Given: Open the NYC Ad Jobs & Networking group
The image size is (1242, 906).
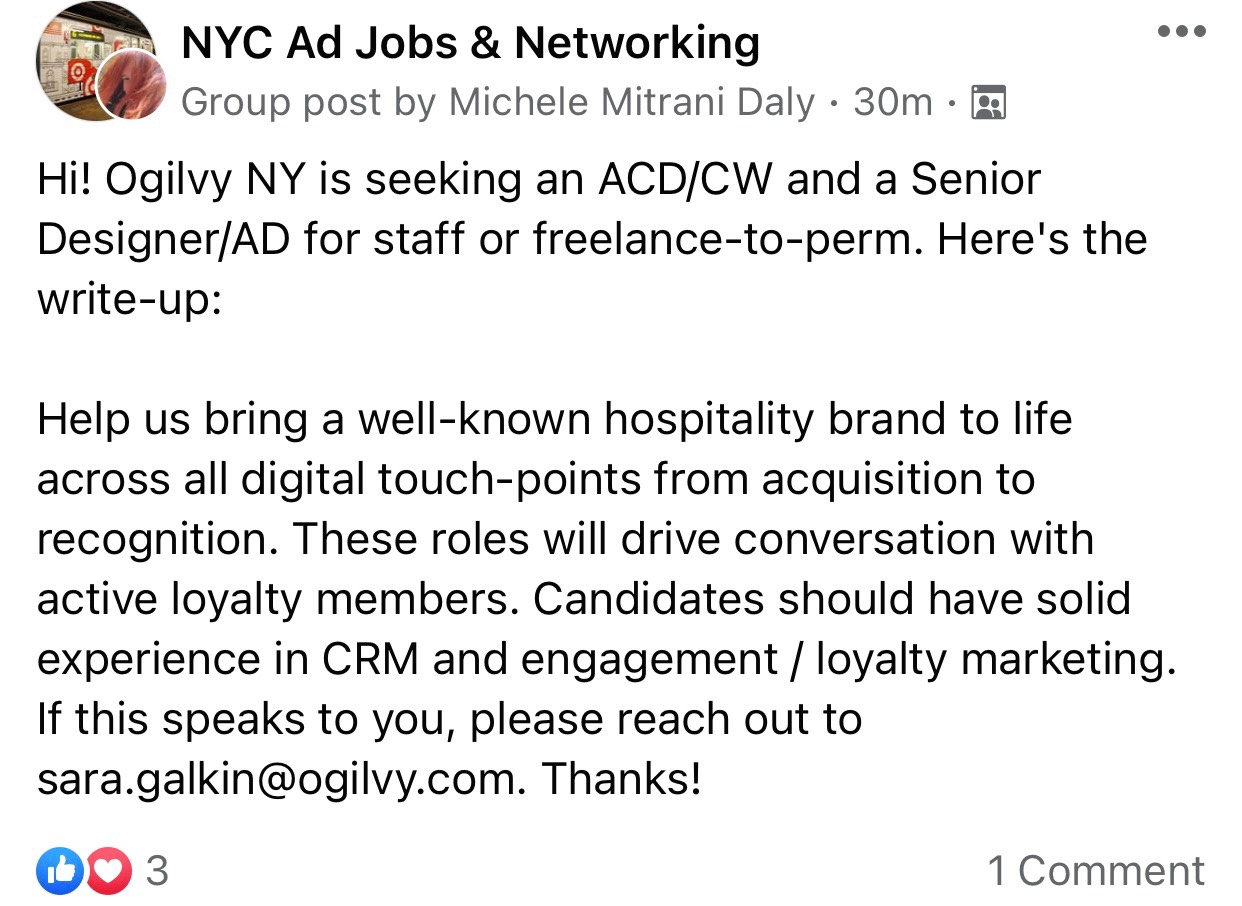Looking at the screenshot, I should tap(470, 43).
